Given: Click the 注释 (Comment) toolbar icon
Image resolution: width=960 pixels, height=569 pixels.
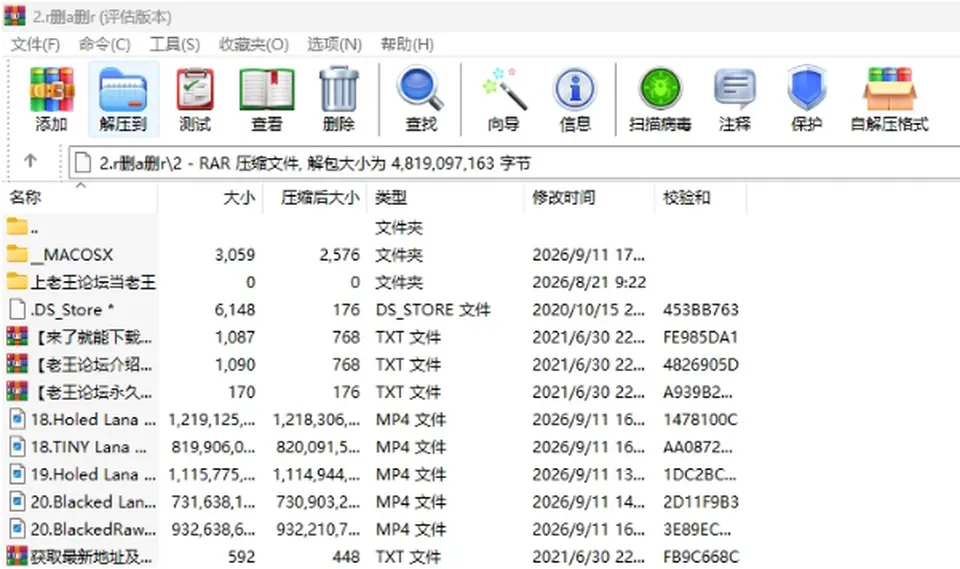Looking at the screenshot, I should [x=735, y=90].
